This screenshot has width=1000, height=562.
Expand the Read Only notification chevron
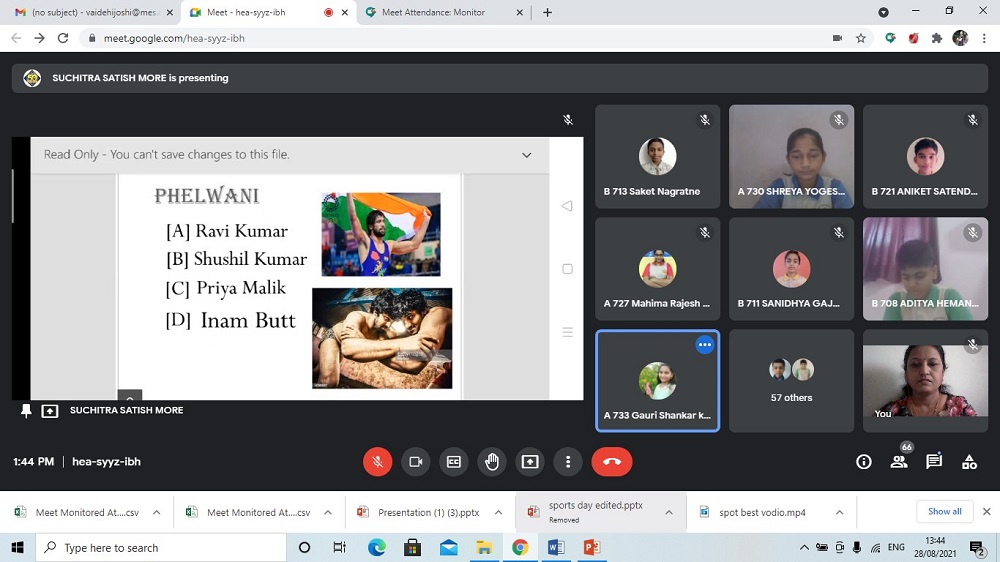tap(527, 155)
